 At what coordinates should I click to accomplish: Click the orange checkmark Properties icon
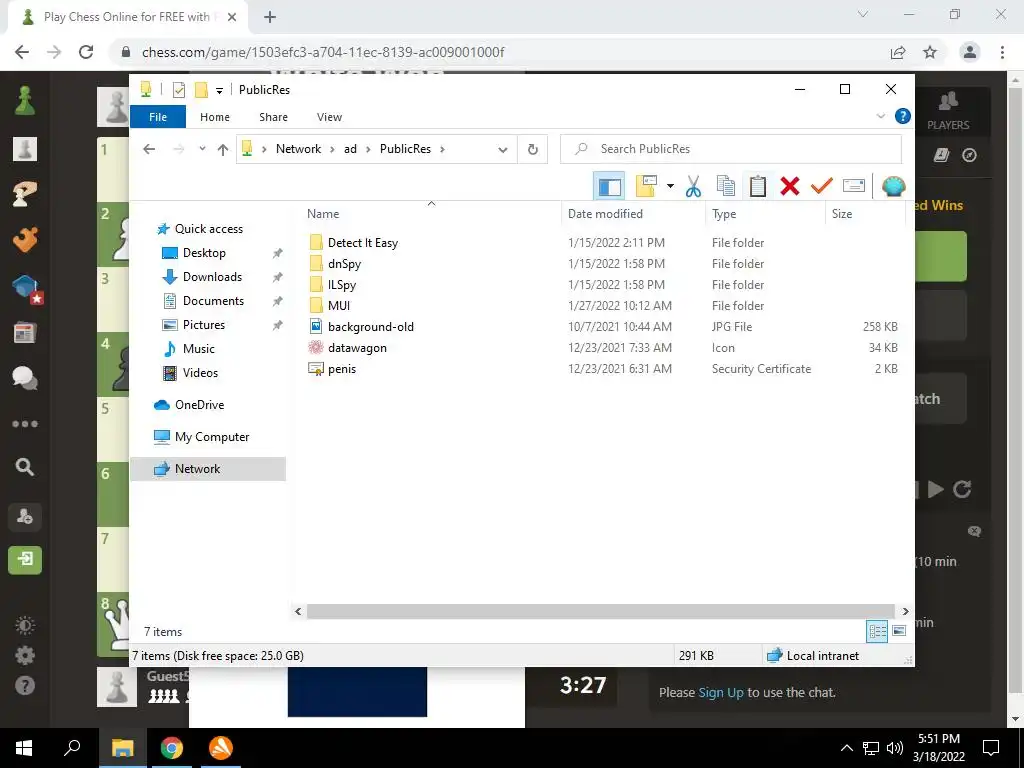click(x=822, y=186)
